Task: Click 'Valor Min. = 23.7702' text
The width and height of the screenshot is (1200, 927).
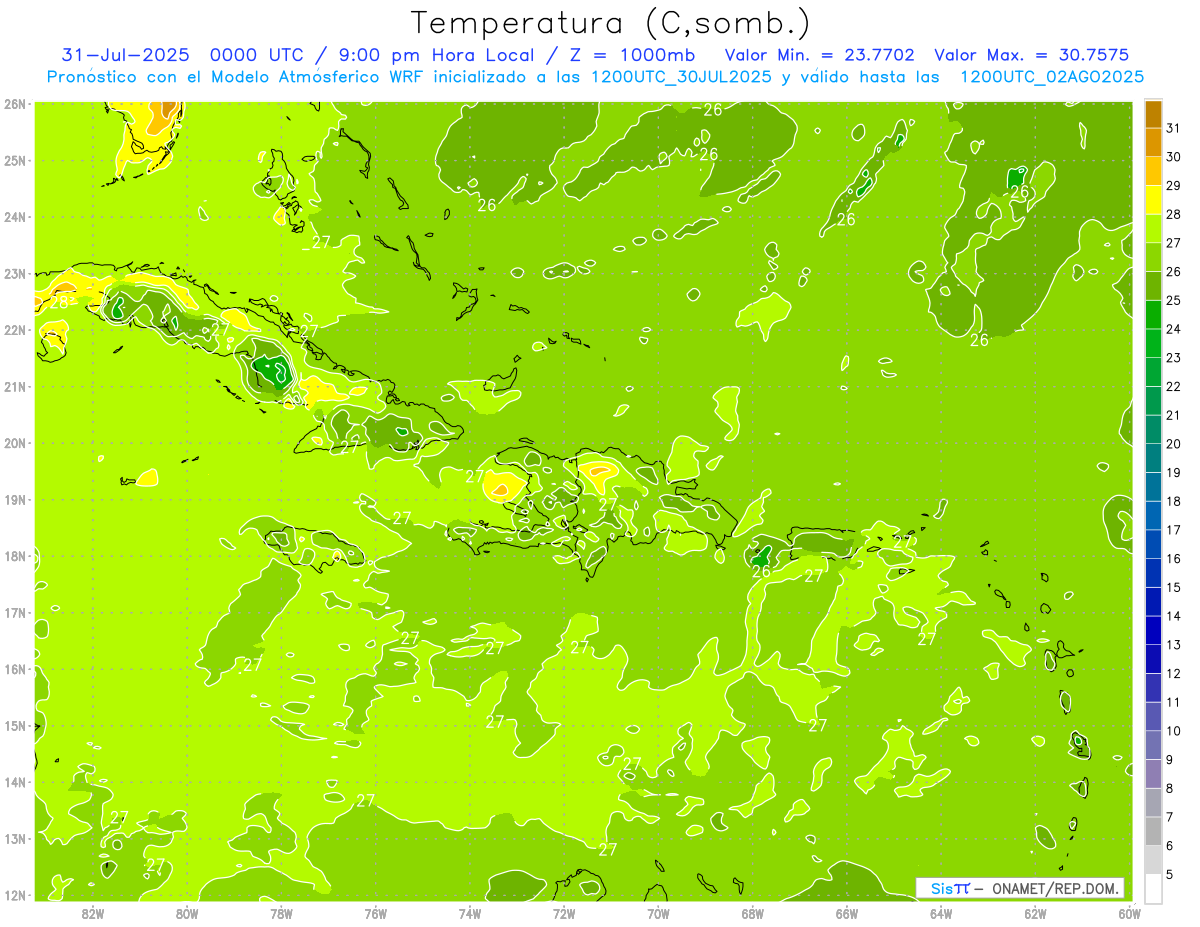Action: [x=819, y=55]
